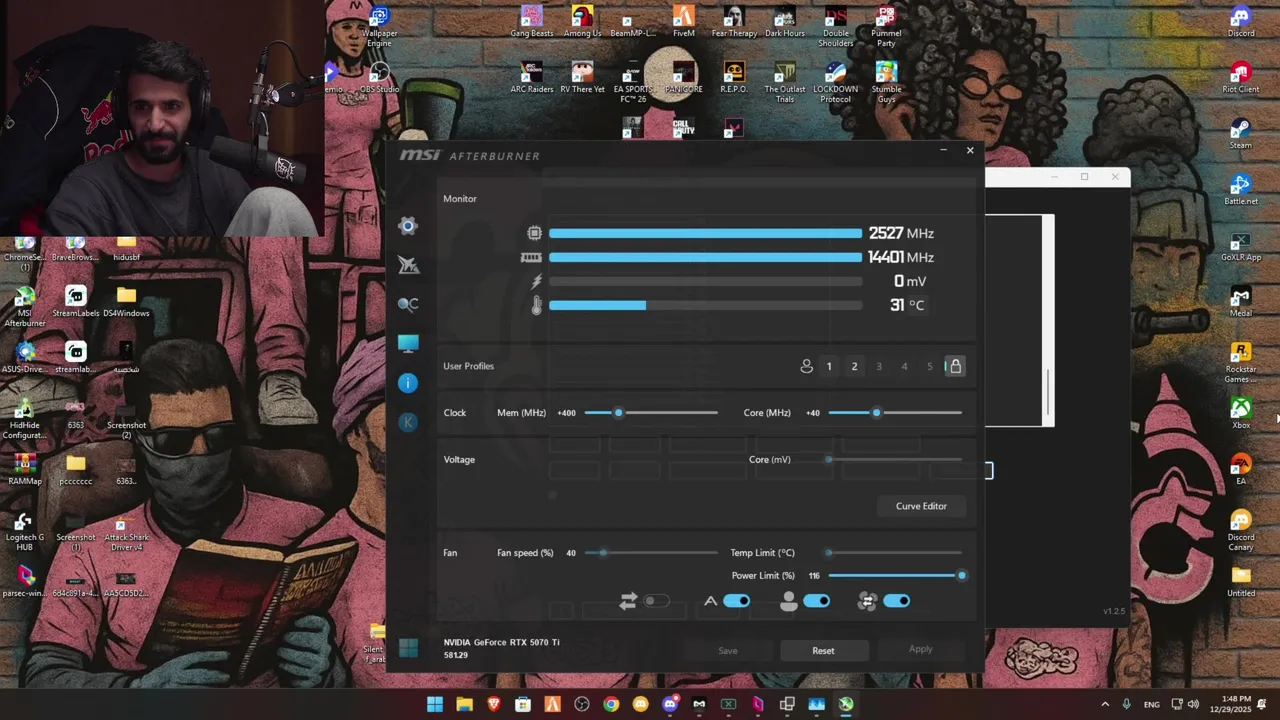Click the +400 memory offset value

tap(566, 413)
